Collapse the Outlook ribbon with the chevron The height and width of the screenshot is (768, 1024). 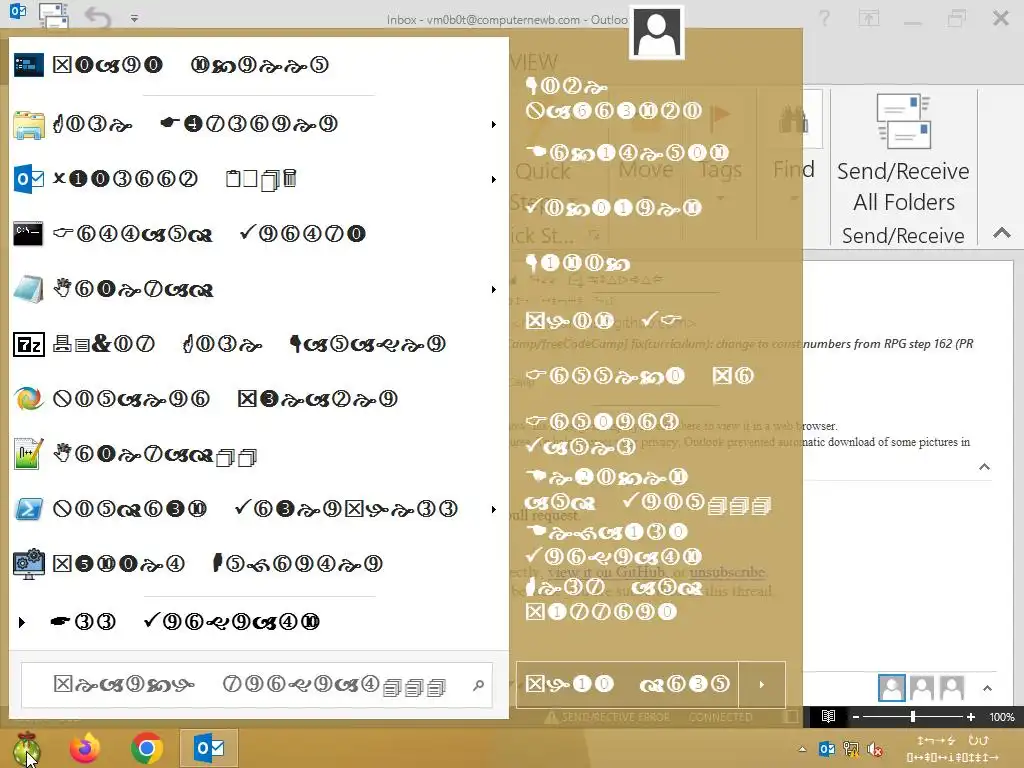pyautogui.click(x=1002, y=232)
